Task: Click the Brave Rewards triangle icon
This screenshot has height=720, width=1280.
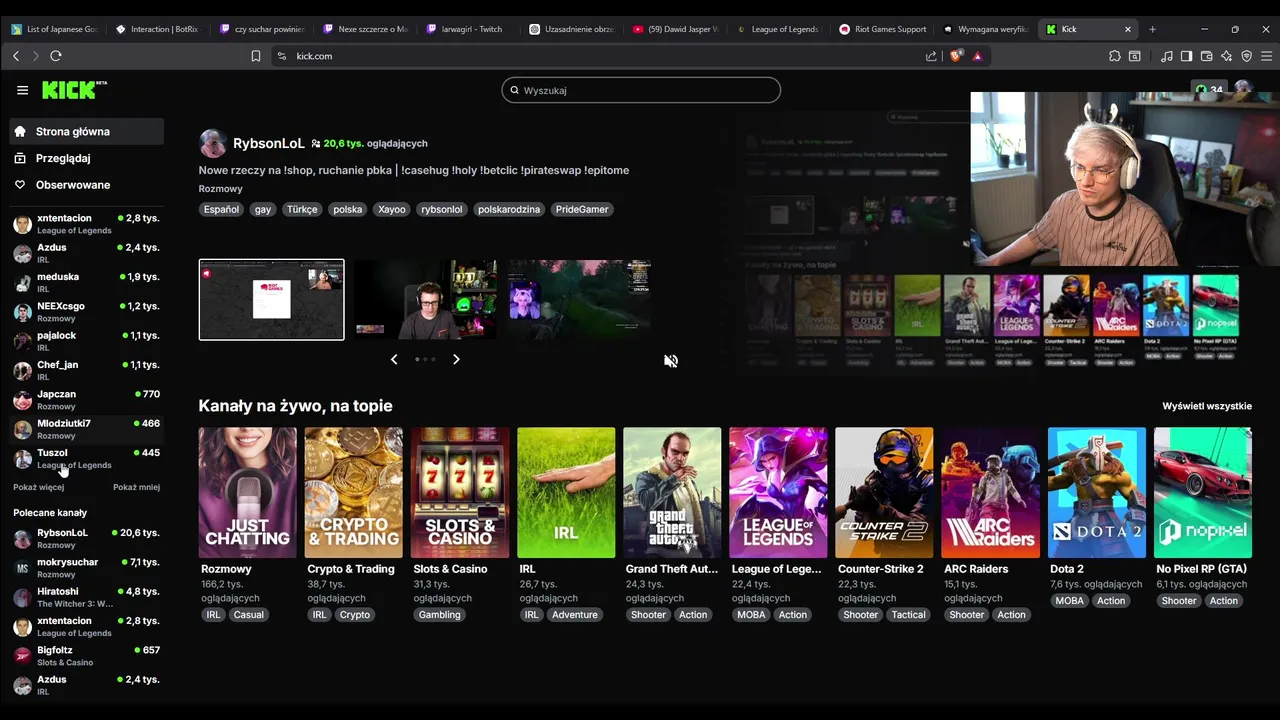Action: [x=977, y=56]
